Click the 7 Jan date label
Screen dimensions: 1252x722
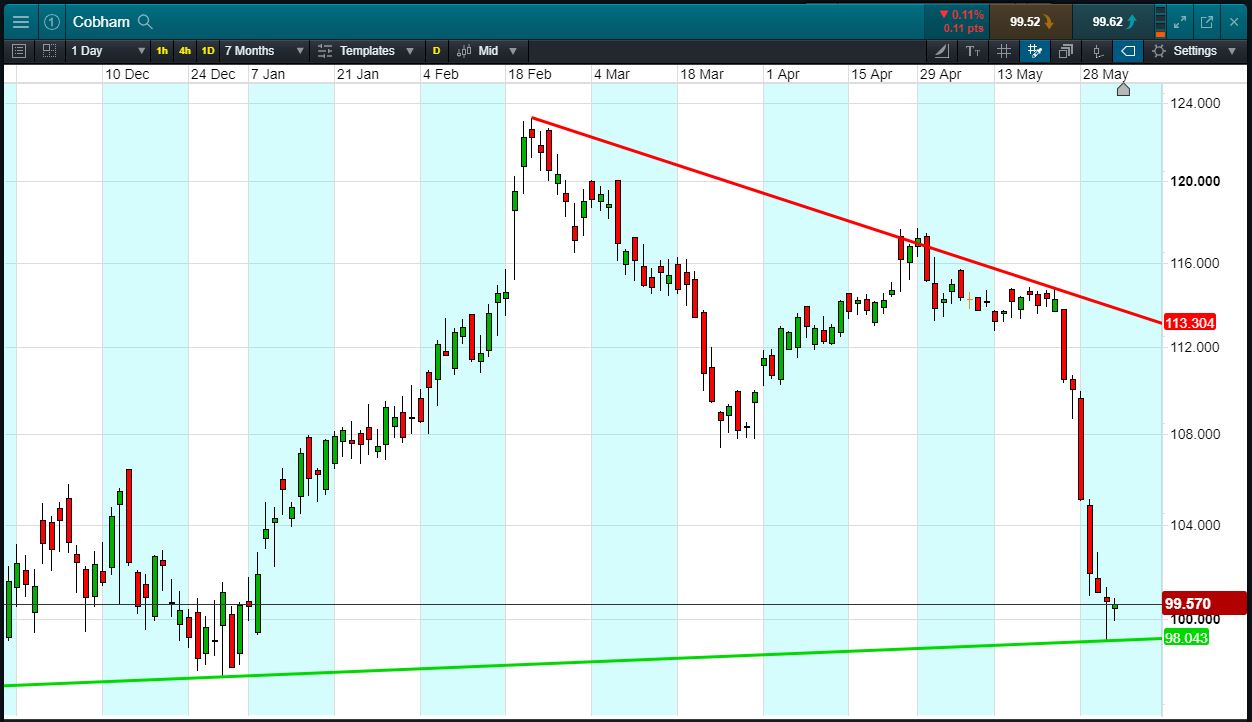pyautogui.click(x=267, y=74)
